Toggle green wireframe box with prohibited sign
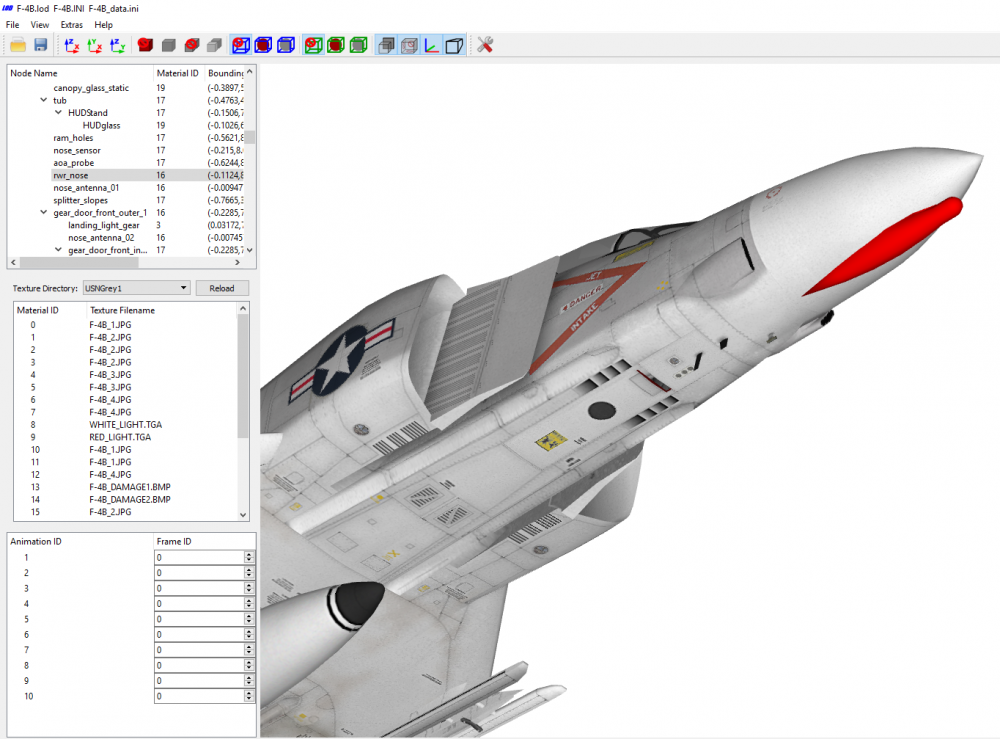 pyautogui.click(x=313, y=45)
